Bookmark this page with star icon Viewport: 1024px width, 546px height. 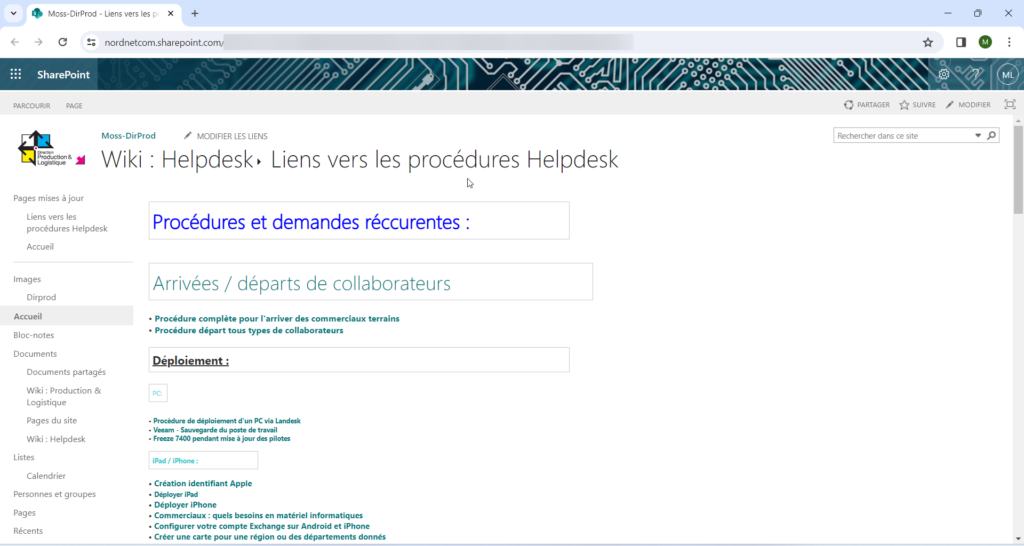click(x=927, y=42)
